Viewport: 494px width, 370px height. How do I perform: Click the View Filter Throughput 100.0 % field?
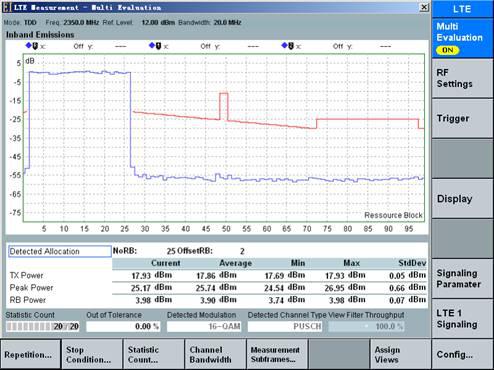point(366,326)
